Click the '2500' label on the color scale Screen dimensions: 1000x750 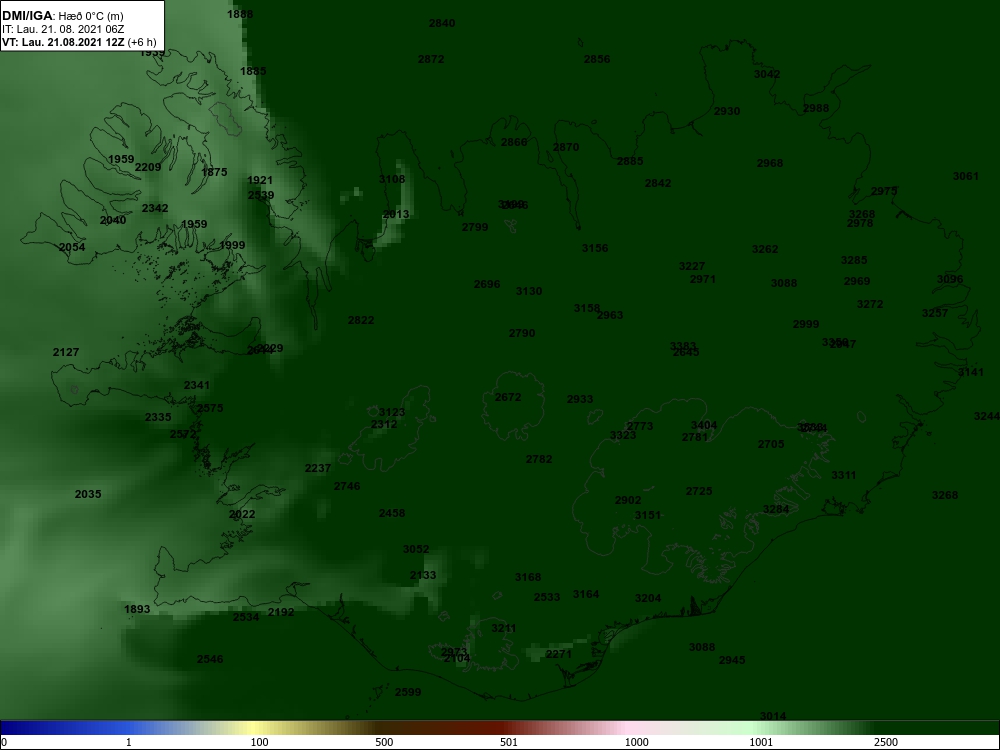click(x=886, y=742)
